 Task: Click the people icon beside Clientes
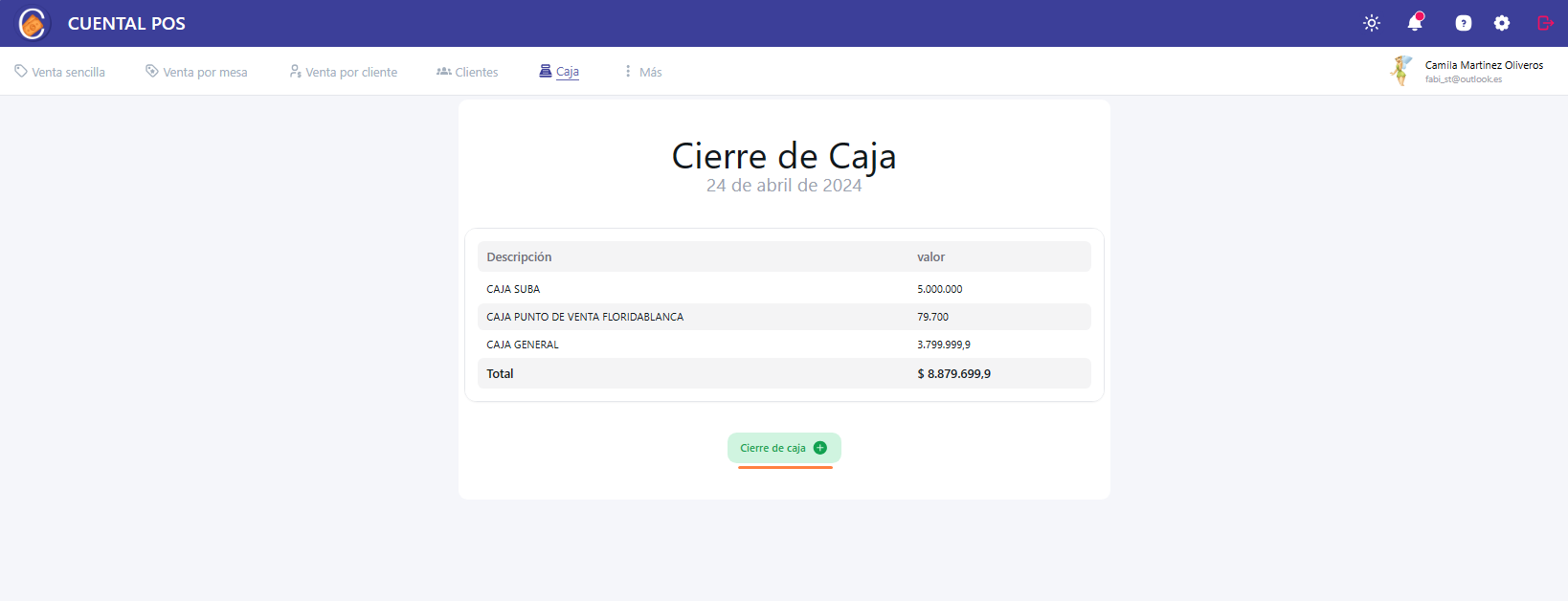click(444, 72)
